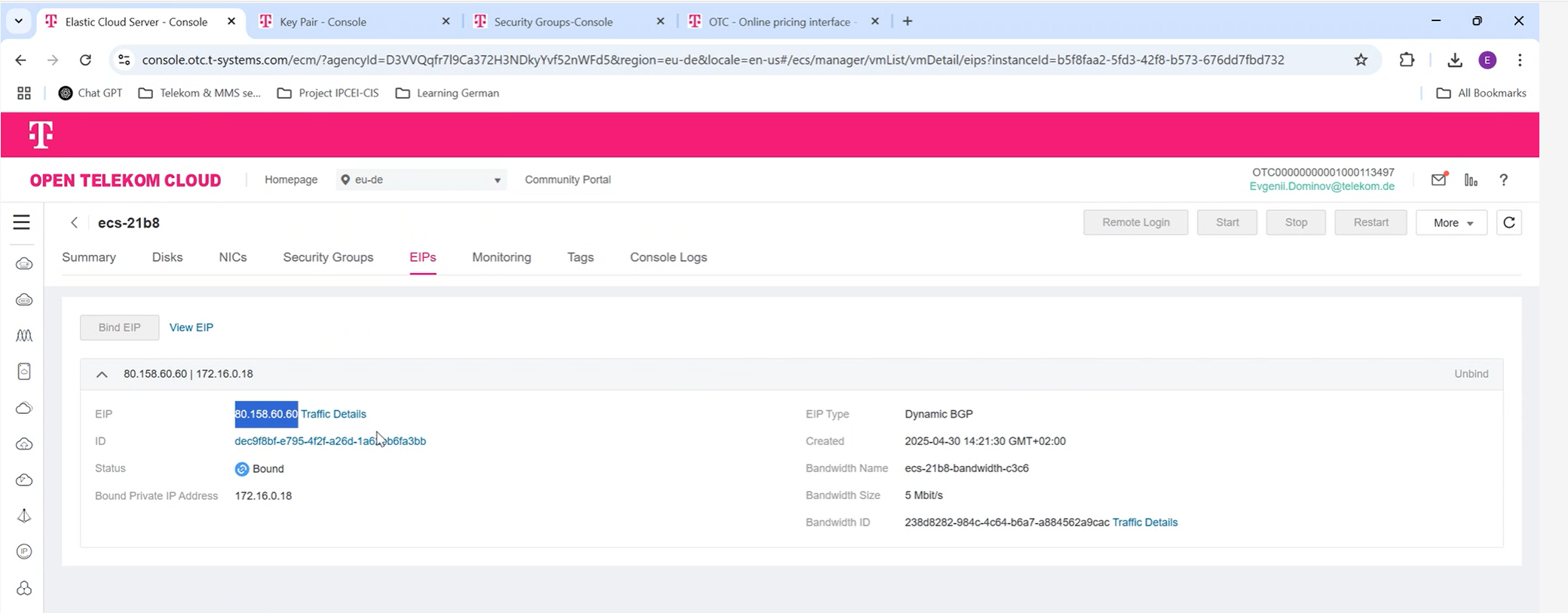Open the browser downloads icon
Viewport: 1568px width, 613px height.
click(x=1455, y=60)
